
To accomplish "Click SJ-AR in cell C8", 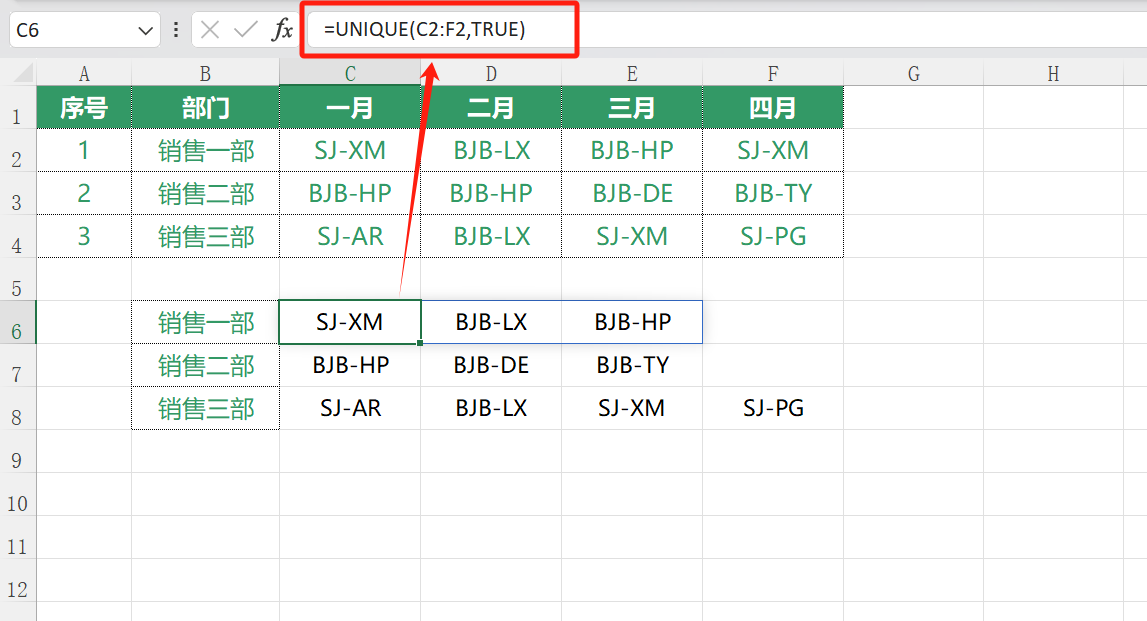I will pos(350,408).
